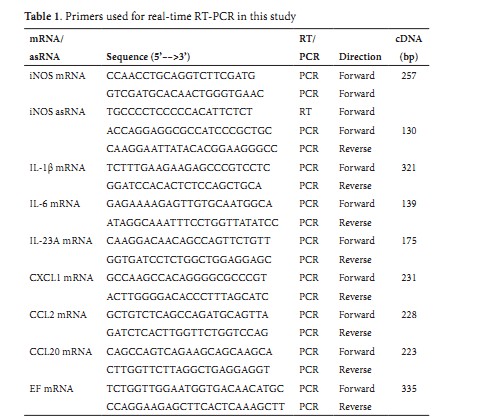Select the IL-23A mRNA row label

click(61, 241)
